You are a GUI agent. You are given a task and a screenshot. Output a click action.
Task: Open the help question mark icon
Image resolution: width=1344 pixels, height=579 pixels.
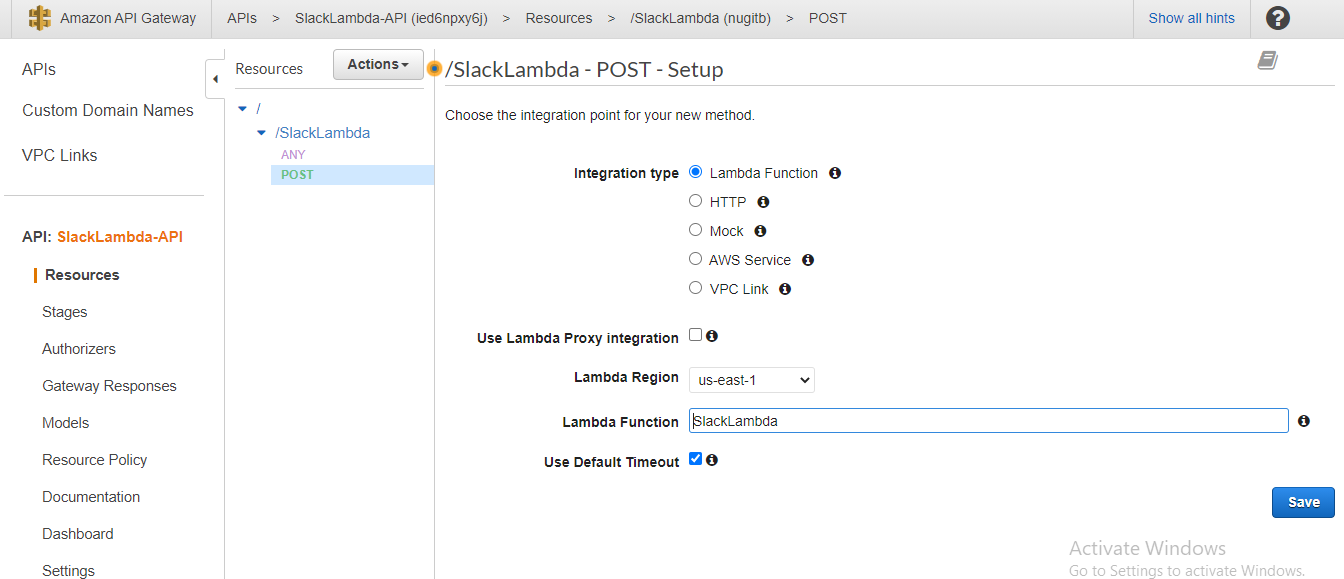coord(1278,18)
